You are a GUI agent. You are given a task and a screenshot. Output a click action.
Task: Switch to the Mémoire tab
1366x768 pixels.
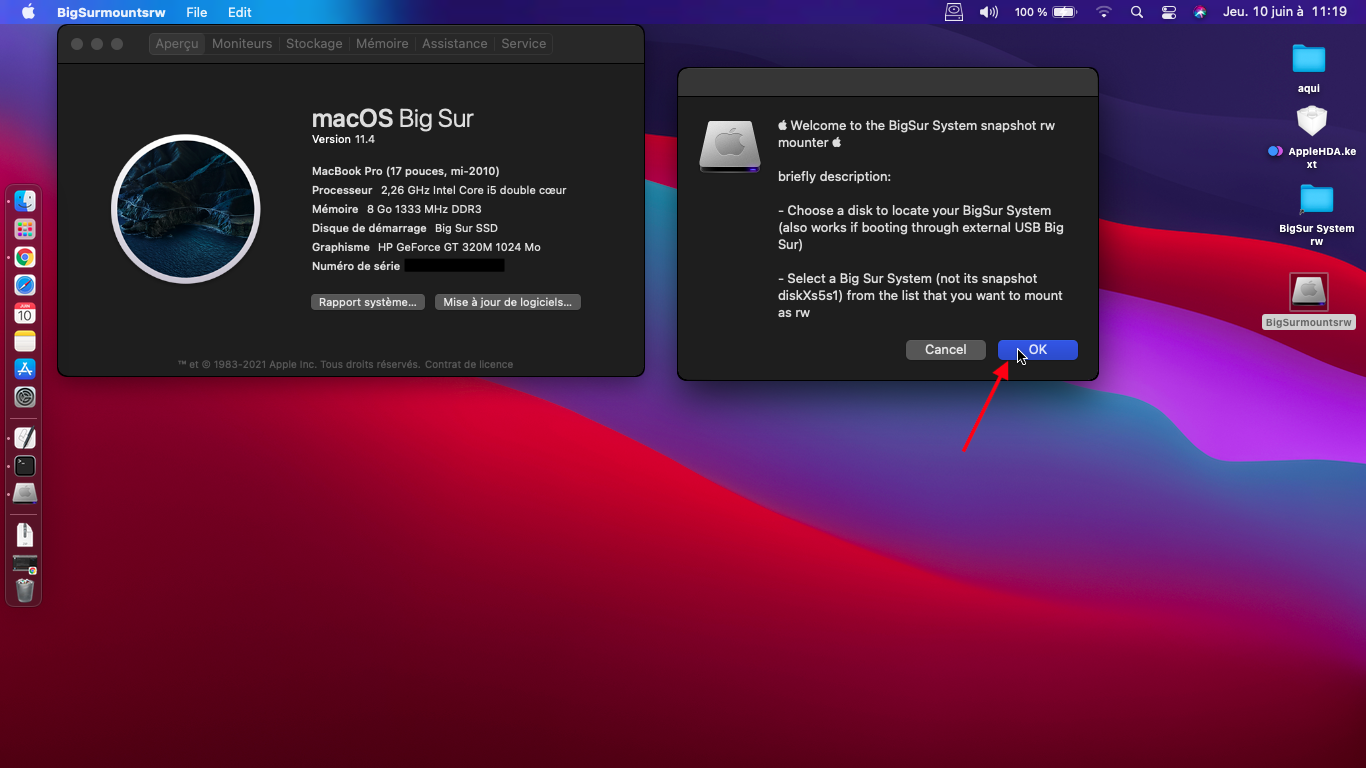pyautogui.click(x=382, y=44)
